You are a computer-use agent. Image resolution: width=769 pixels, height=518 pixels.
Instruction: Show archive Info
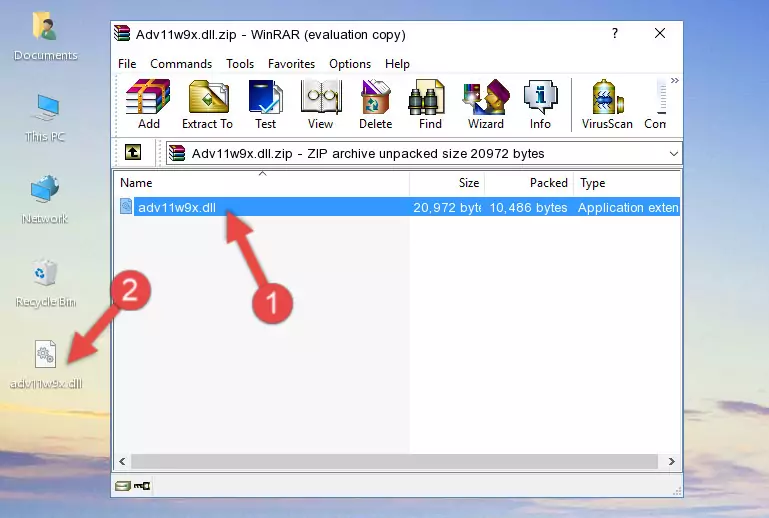(540, 104)
